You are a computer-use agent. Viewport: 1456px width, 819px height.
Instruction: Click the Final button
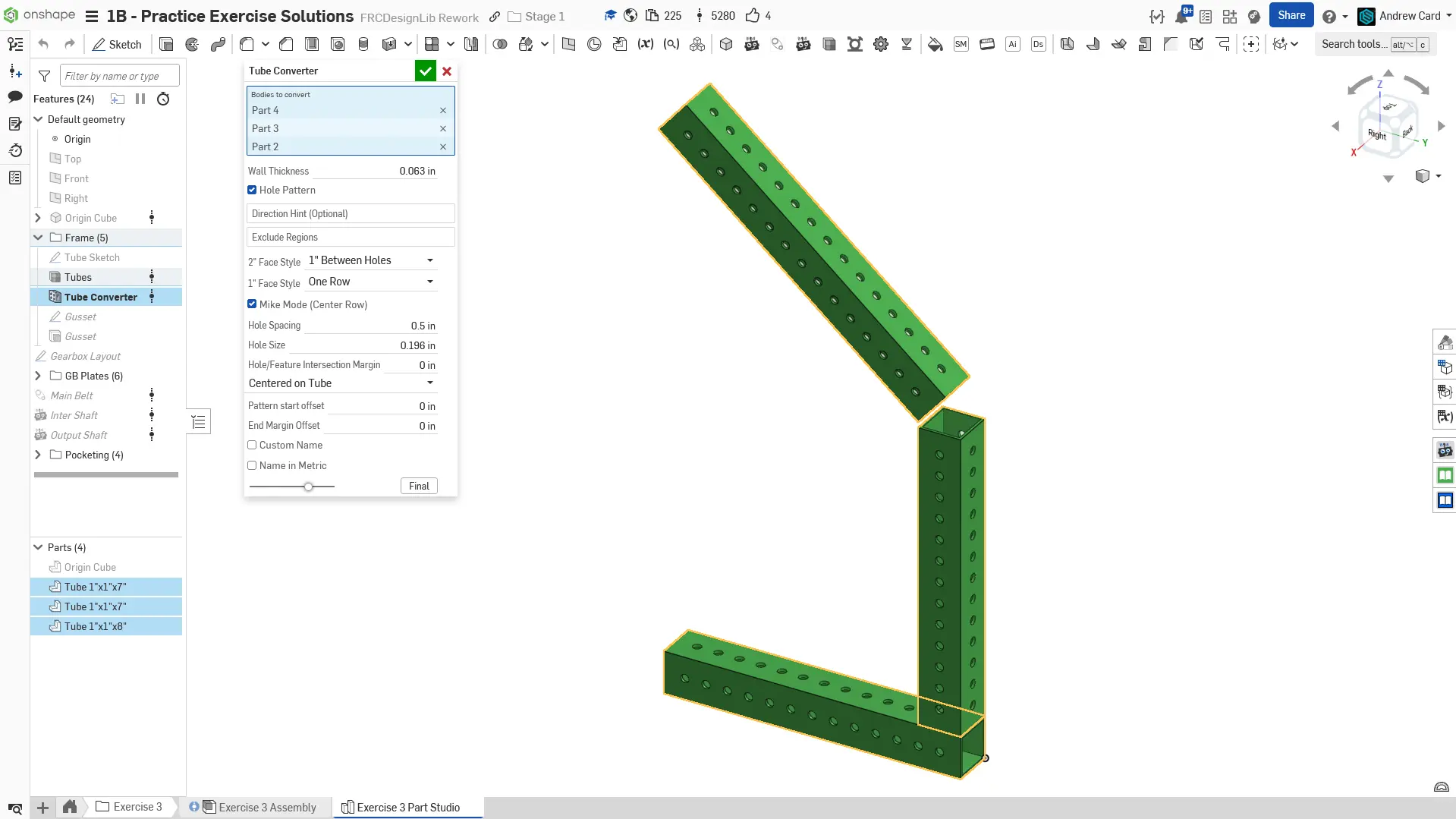419,486
